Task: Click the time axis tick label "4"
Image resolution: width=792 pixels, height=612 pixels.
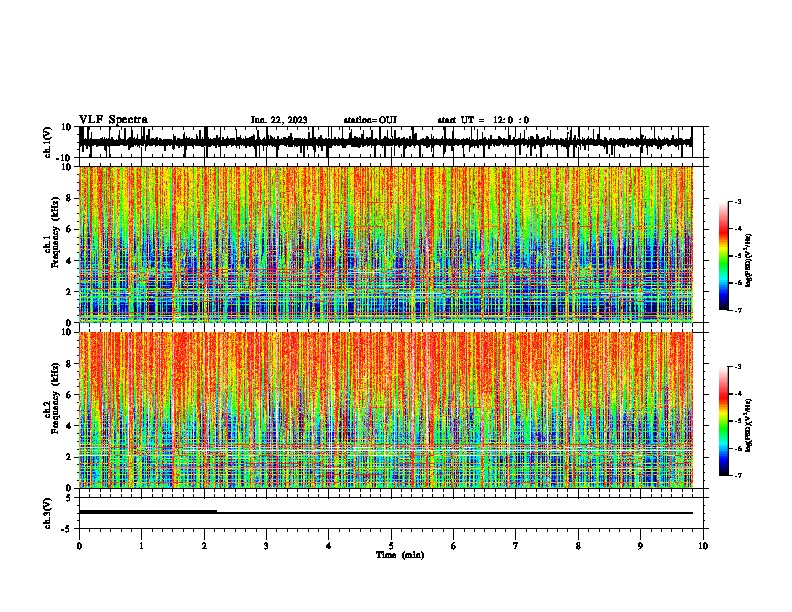Action: click(329, 546)
